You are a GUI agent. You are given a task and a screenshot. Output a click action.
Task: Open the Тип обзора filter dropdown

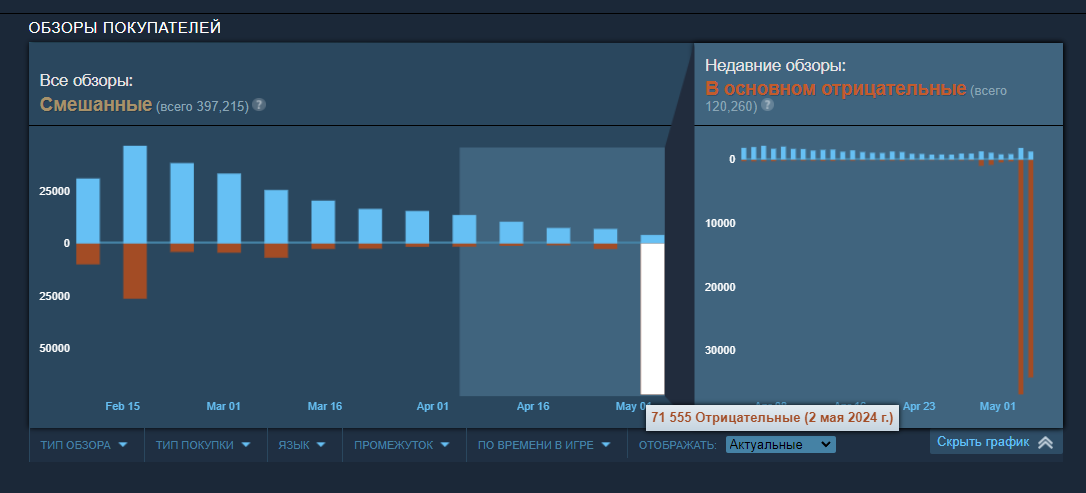point(85,445)
